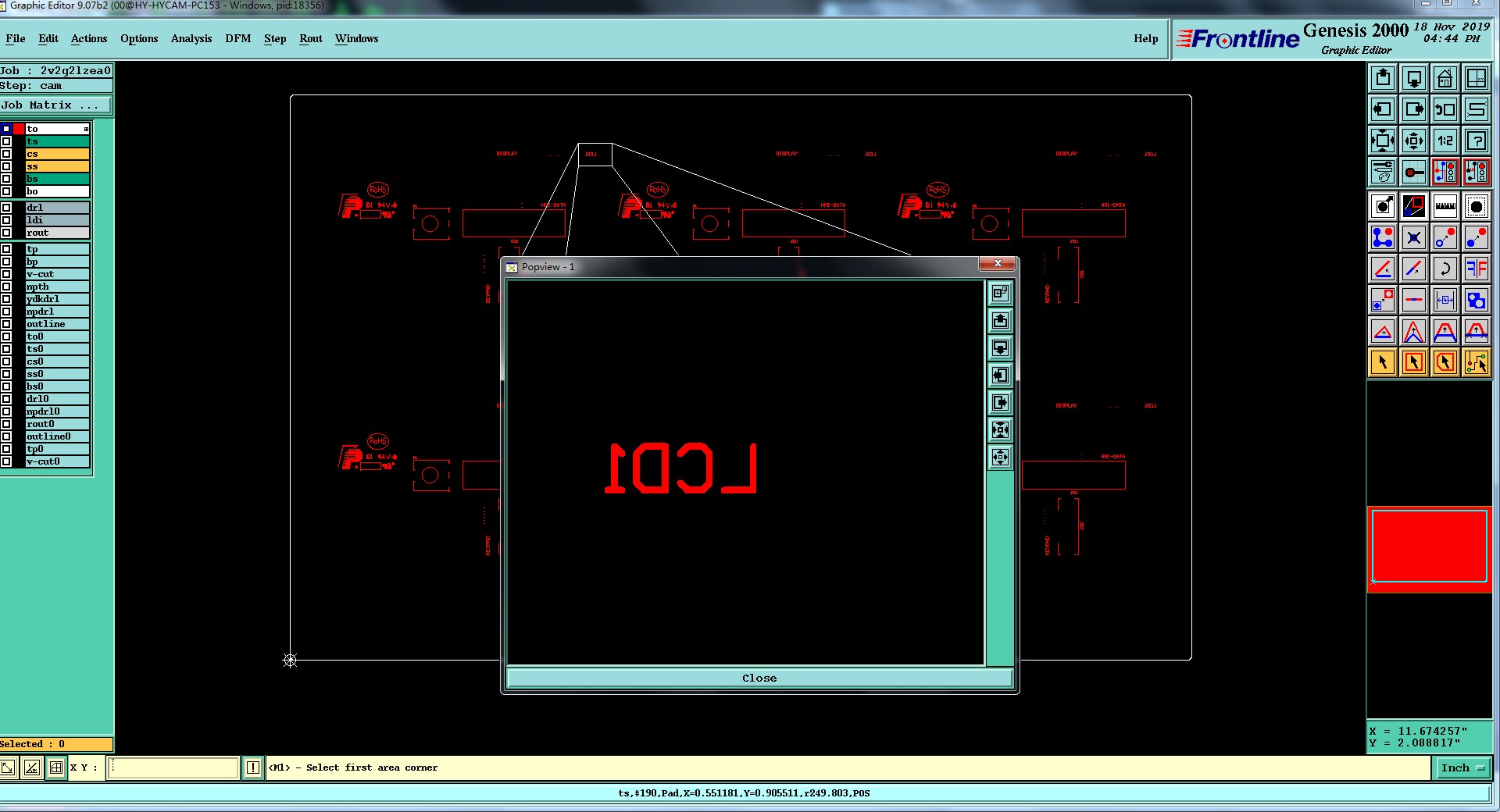
Task: Select the v-cut layer row
Action: click(57, 274)
